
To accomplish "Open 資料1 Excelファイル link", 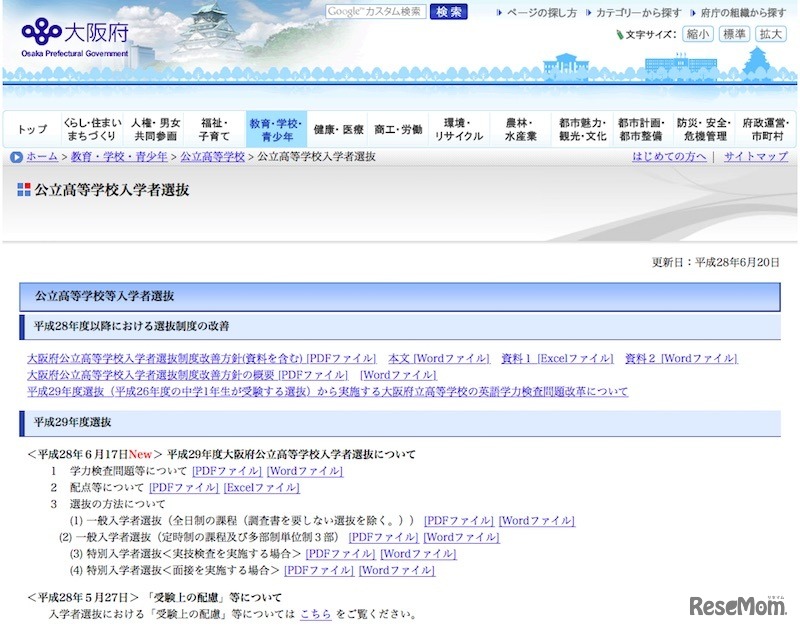I will tap(557, 358).
